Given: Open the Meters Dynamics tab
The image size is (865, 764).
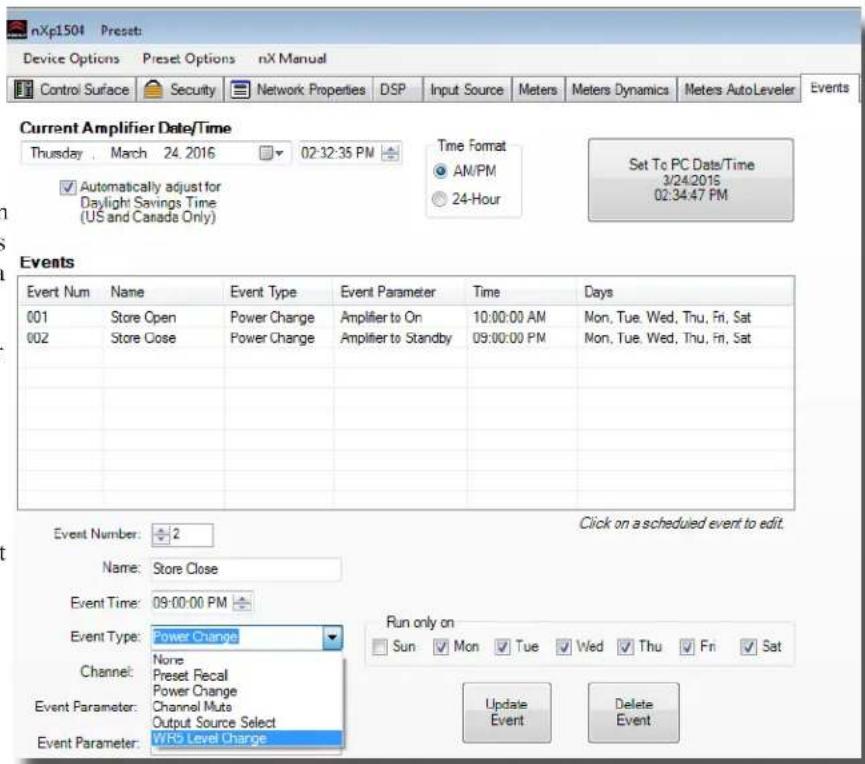Looking at the screenshot, I should click(620, 89).
